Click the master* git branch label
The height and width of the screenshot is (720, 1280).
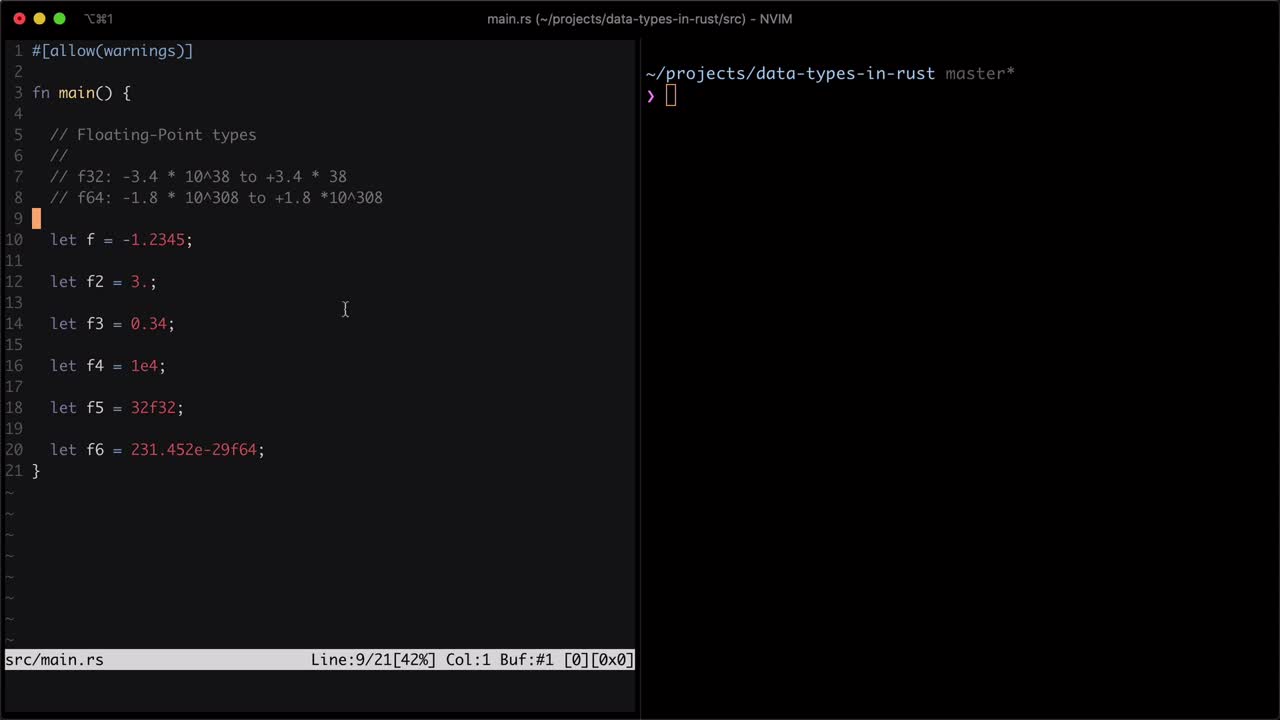[x=979, y=74]
